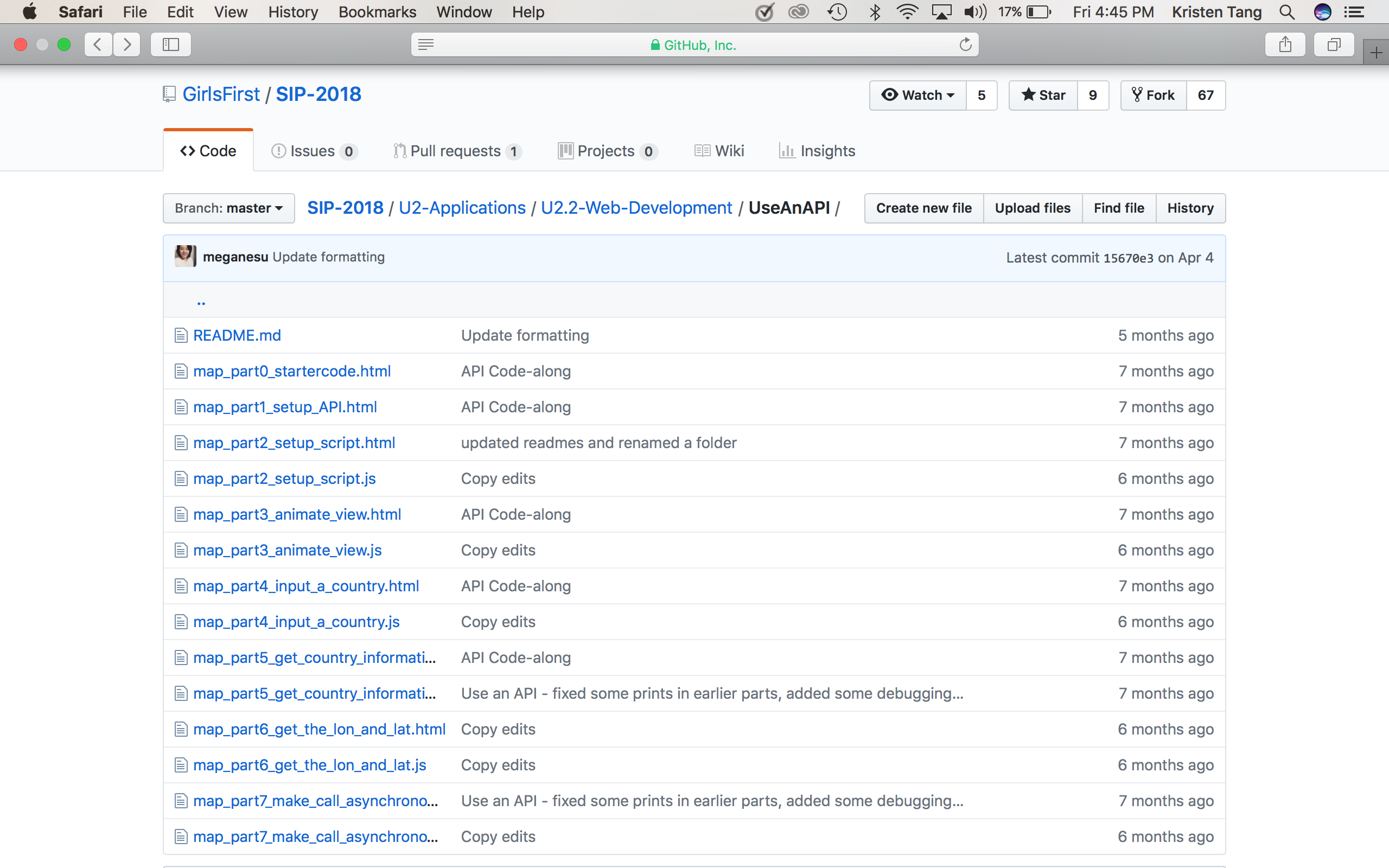
Task: Open the Branch: master dropdown
Action: [228, 208]
